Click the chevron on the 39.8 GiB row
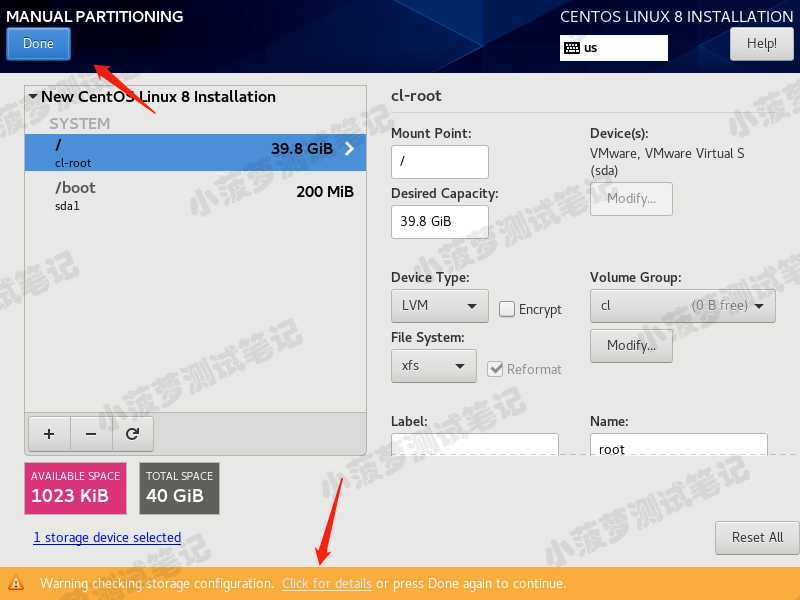Image resolution: width=800 pixels, height=600 pixels. click(x=349, y=148)
